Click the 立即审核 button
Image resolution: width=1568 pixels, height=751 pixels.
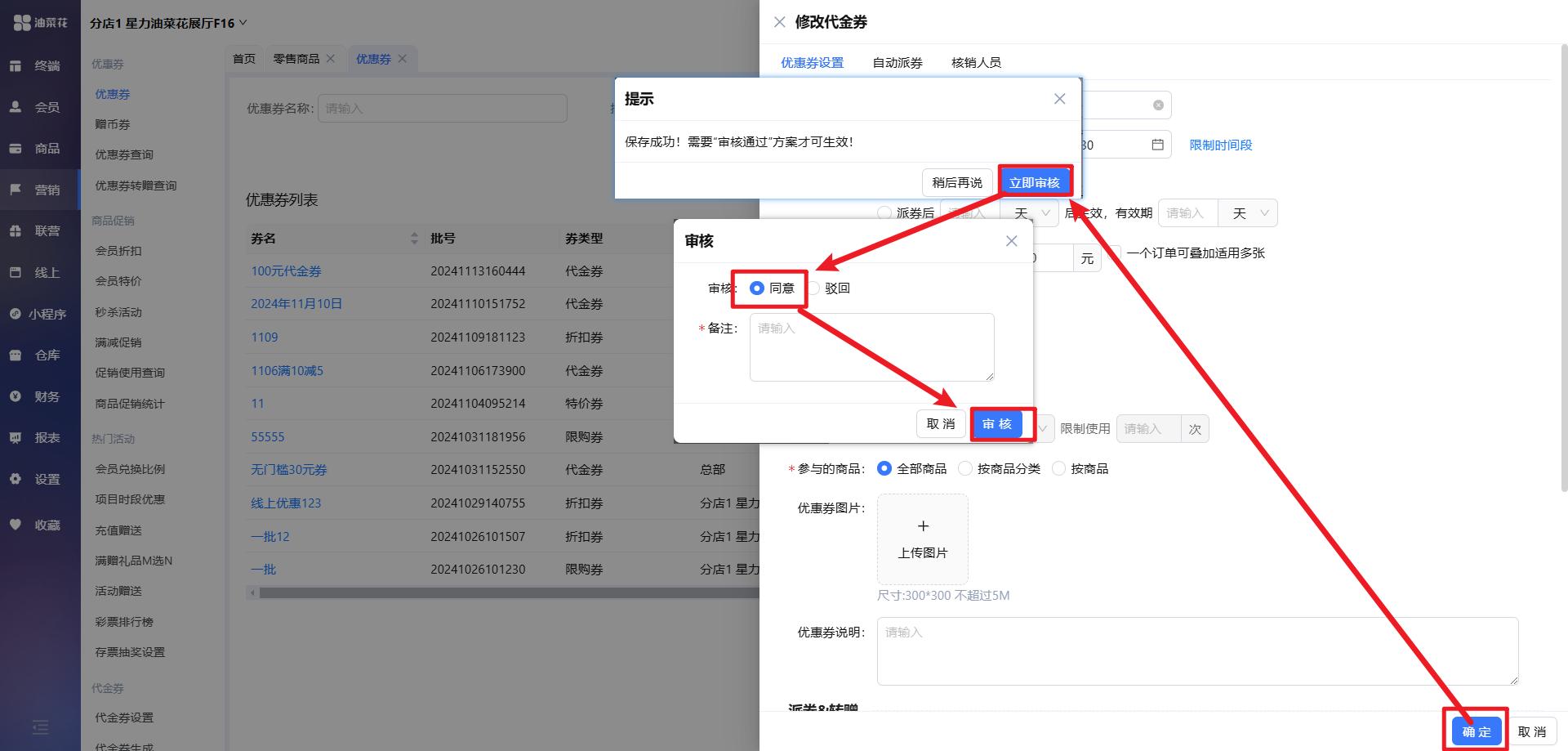(1035, 182)
